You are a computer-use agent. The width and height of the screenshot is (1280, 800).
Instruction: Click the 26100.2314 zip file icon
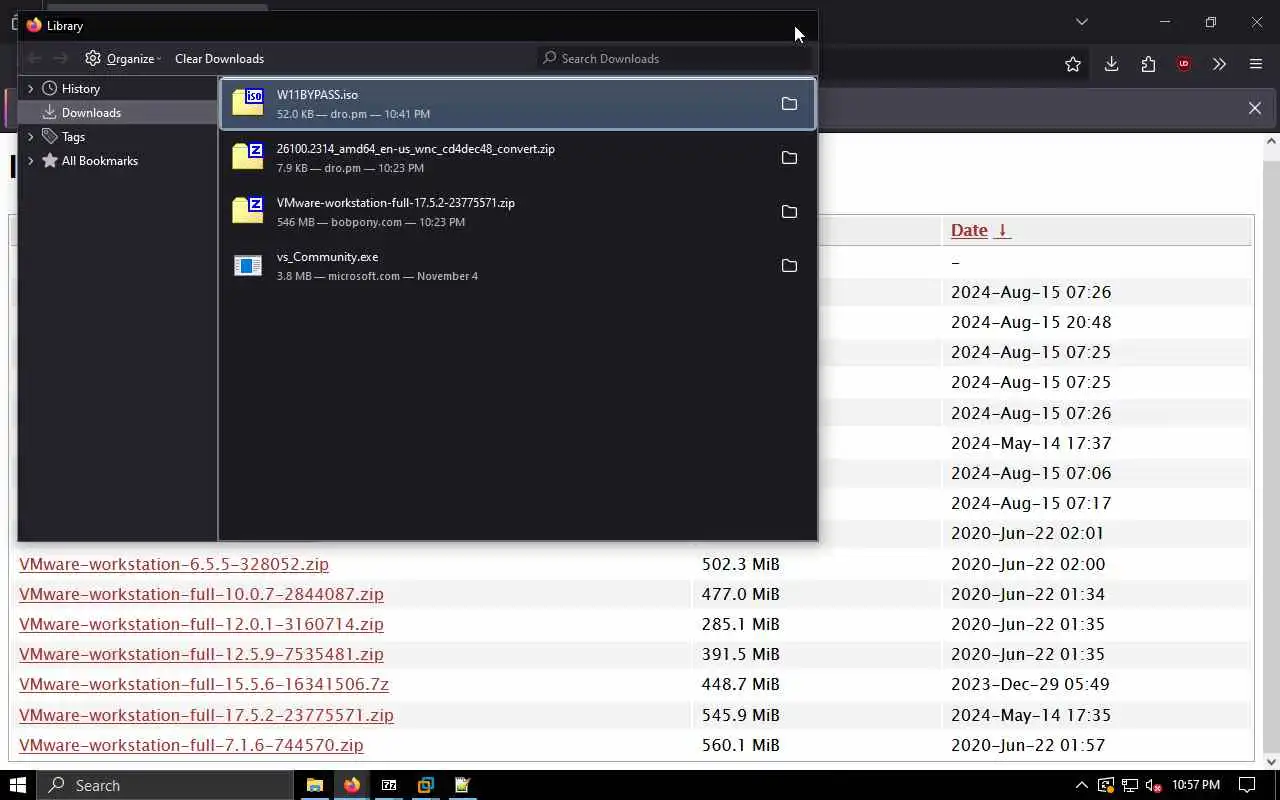coord(248,156)
